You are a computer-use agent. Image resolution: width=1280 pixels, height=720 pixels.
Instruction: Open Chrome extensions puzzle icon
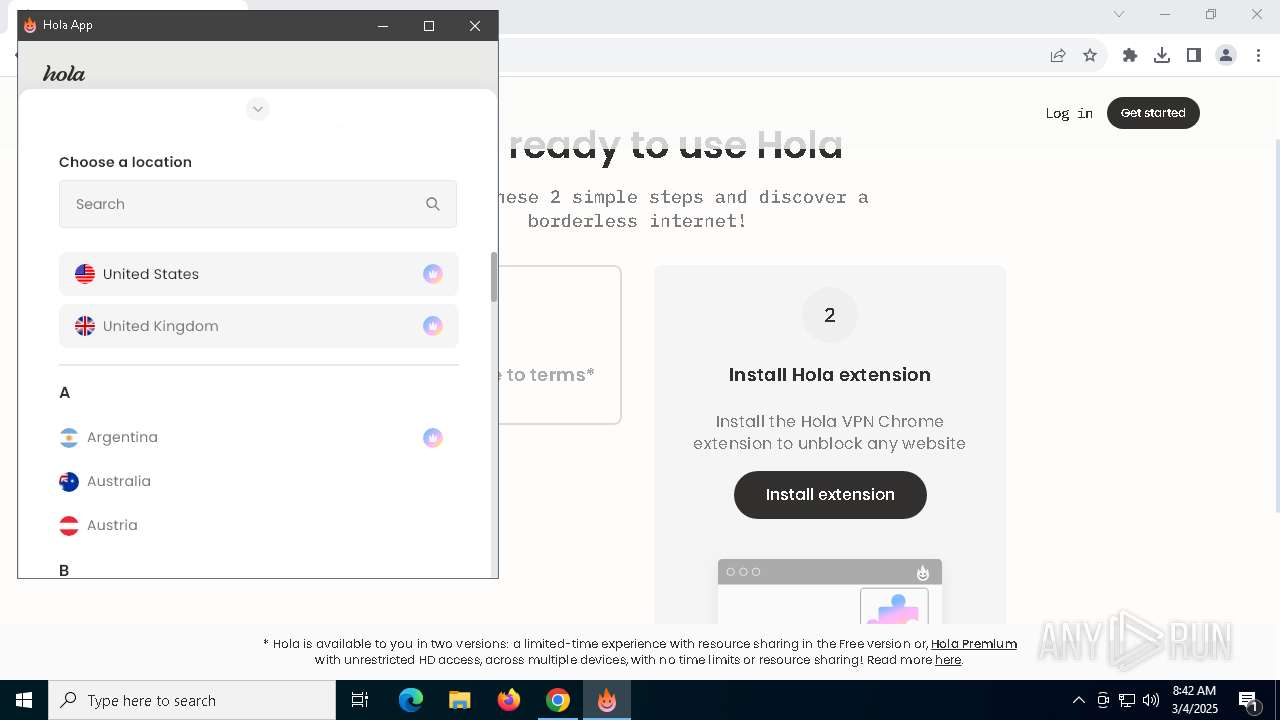tap(1130, 55)
